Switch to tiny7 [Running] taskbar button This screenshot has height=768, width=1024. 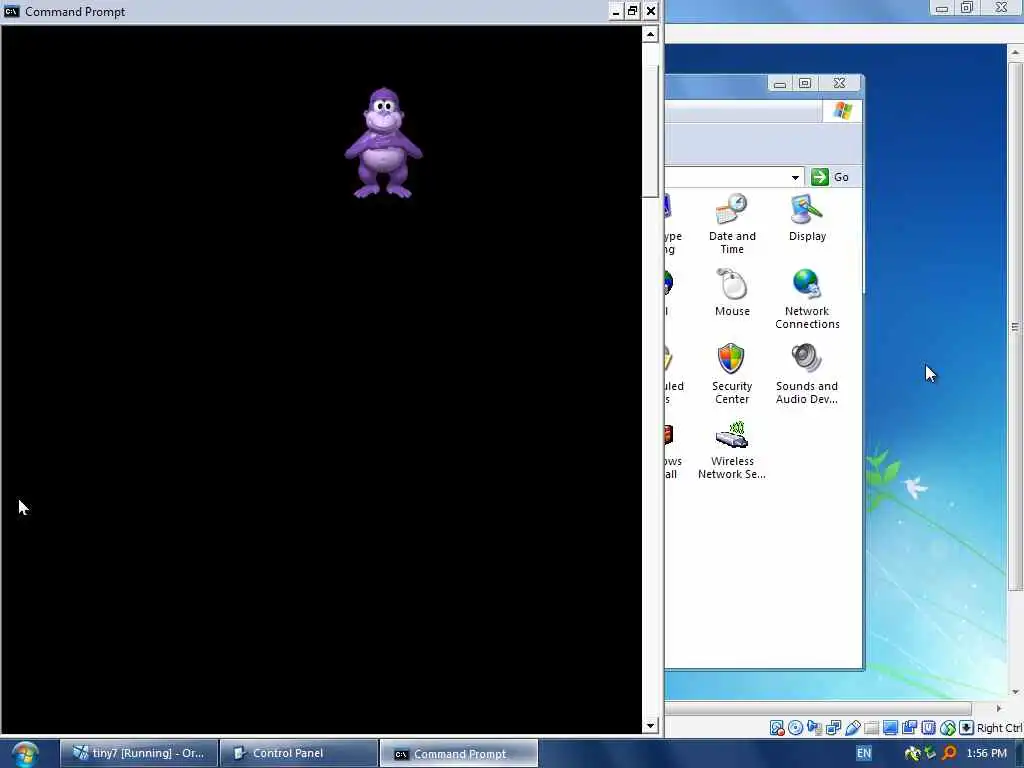click(138, 753)
